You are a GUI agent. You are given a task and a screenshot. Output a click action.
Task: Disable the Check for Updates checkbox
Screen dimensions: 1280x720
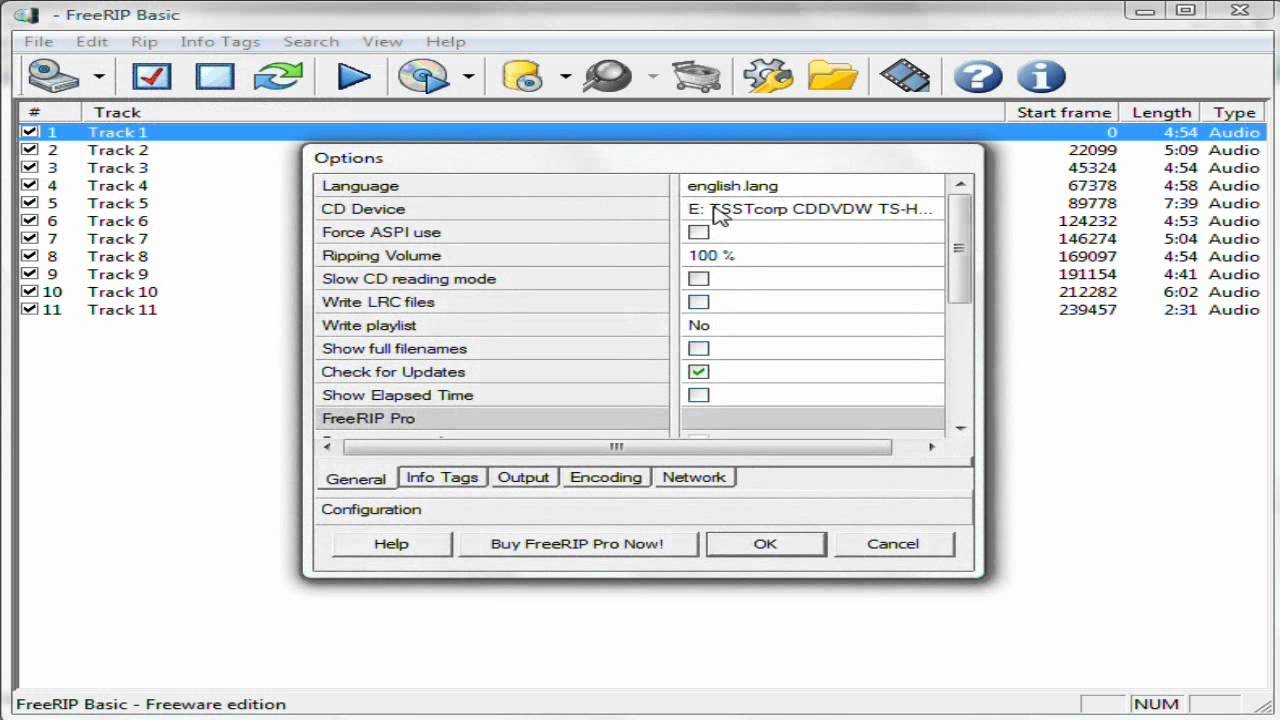click(699, 372)
